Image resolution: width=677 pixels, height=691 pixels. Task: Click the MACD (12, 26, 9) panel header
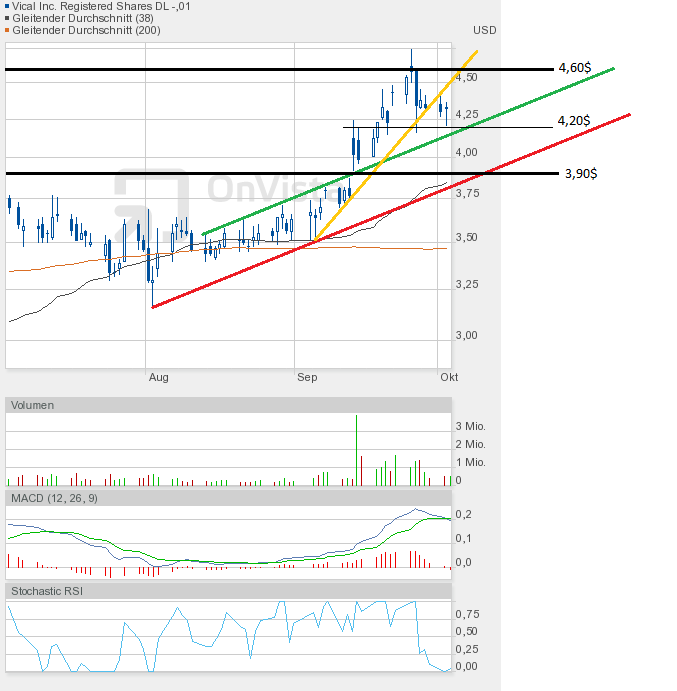tap(228, 498)
